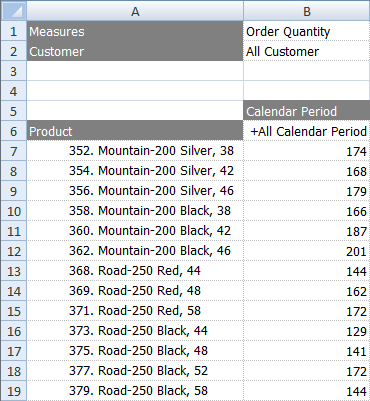
Task: Click 352. Mountain-200 Silver, 38 cell
Action: coord(135,151)
